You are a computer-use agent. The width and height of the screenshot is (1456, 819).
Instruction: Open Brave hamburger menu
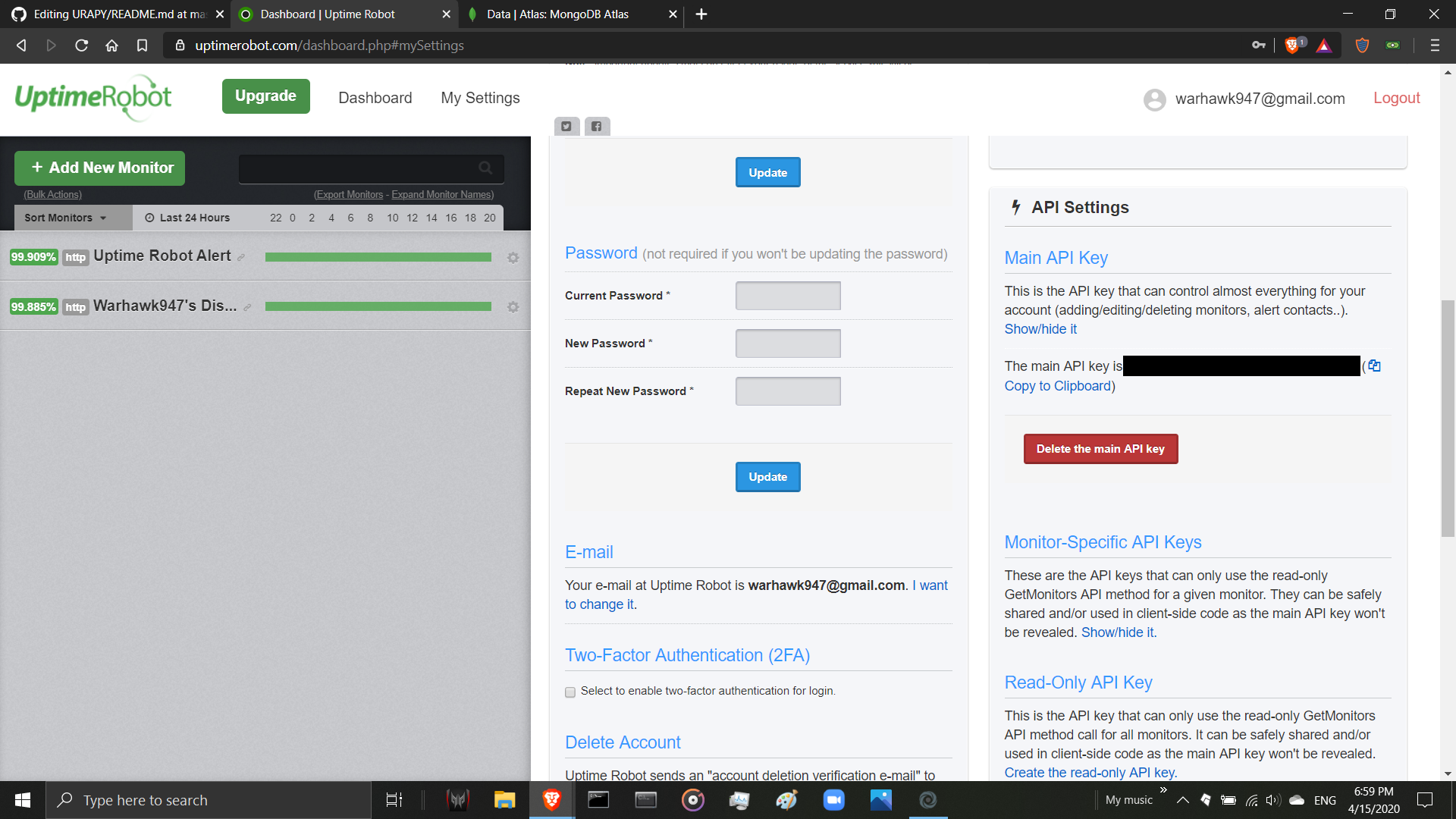[x=1434, y=45]
